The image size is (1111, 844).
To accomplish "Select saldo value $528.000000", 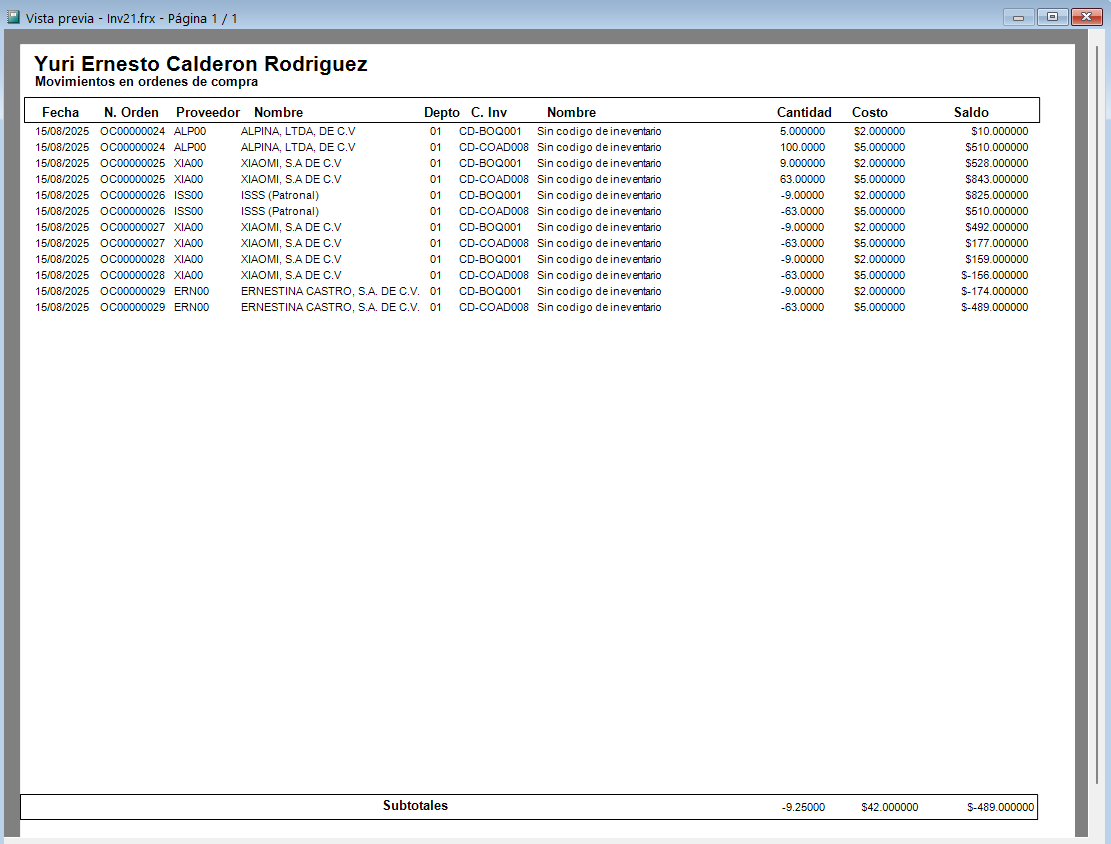I will 996,163.
